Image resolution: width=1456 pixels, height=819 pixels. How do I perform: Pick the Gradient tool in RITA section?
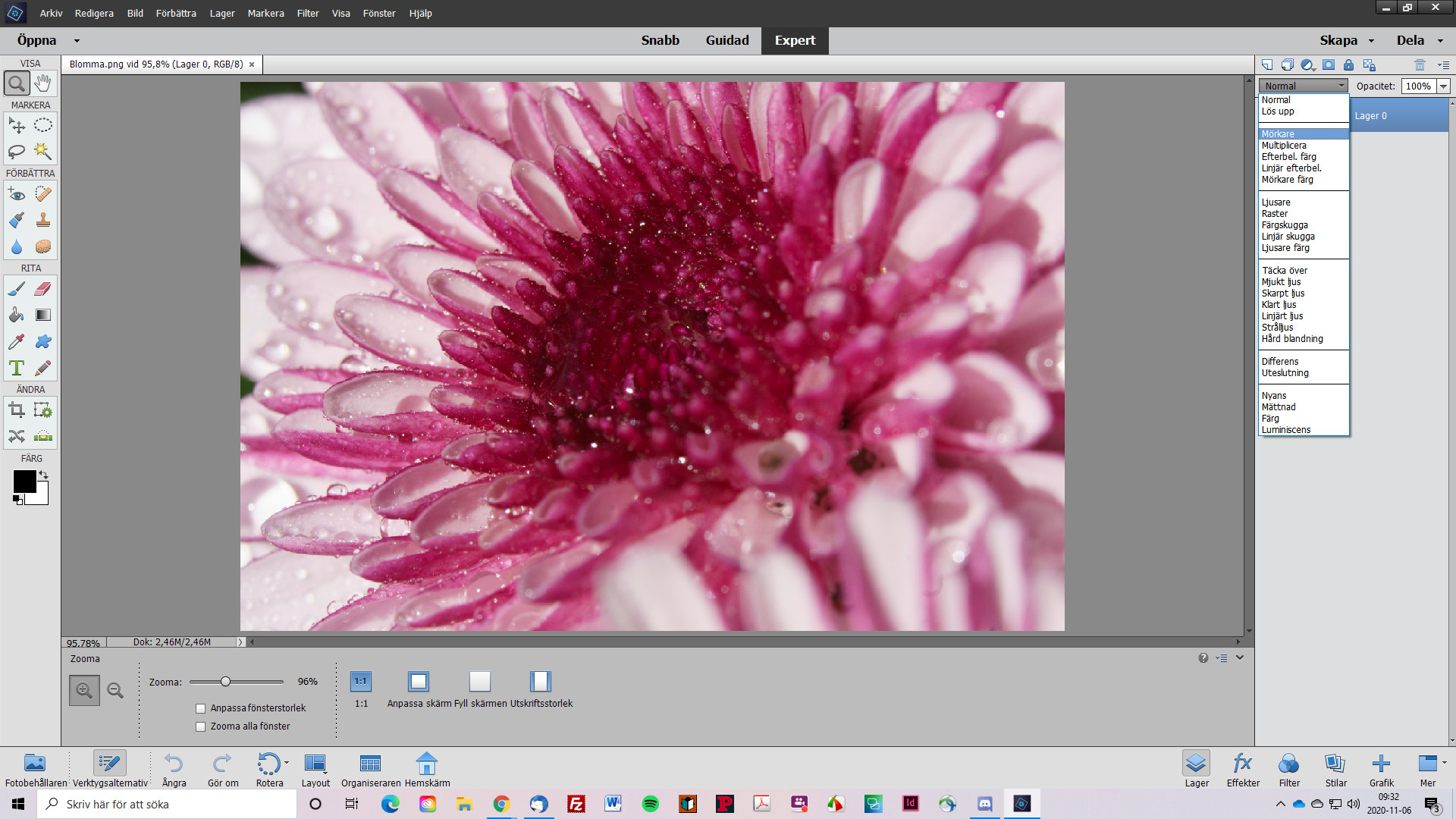42,315
